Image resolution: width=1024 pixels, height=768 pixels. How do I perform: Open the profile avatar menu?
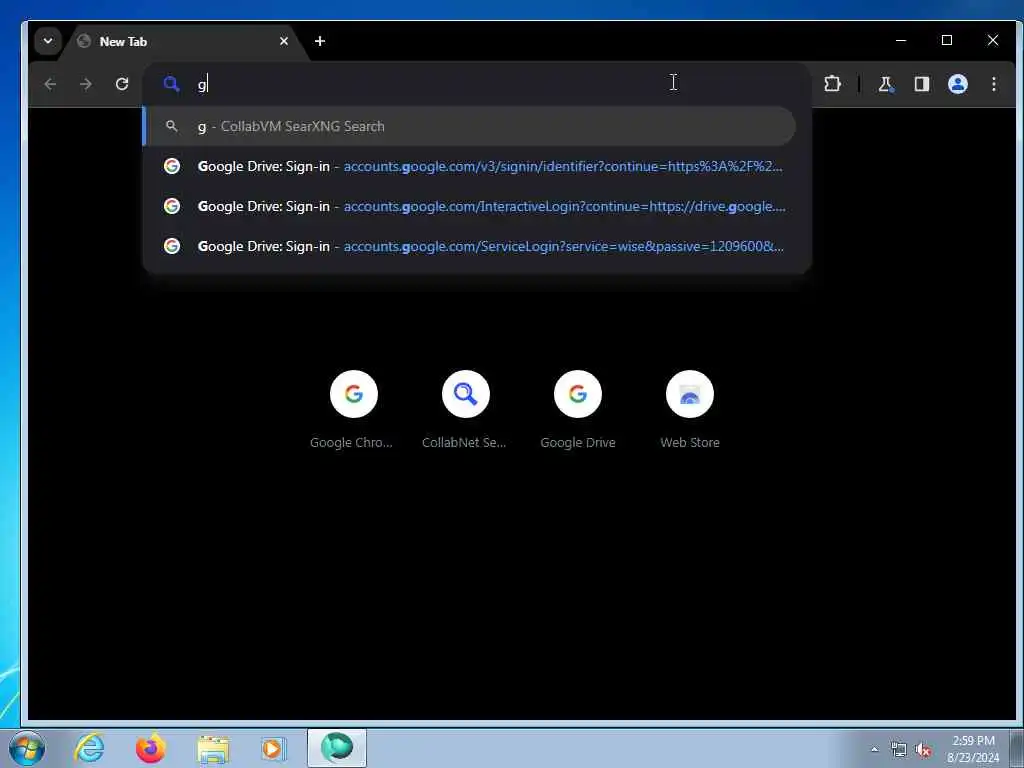957,84
